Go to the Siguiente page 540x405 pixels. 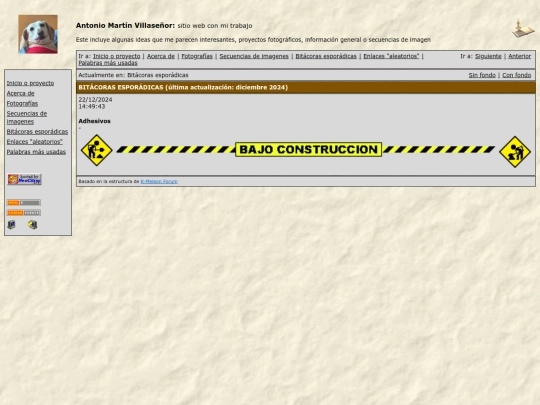pos(488,56)
